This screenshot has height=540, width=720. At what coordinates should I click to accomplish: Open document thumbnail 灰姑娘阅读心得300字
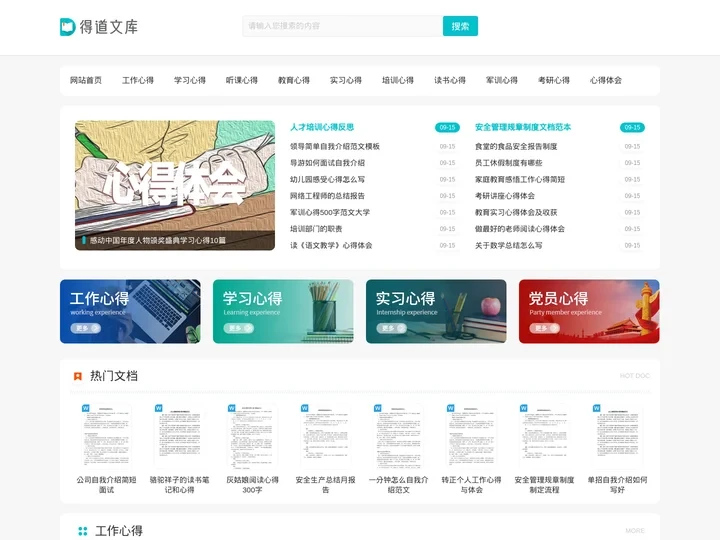click(253, 436)
